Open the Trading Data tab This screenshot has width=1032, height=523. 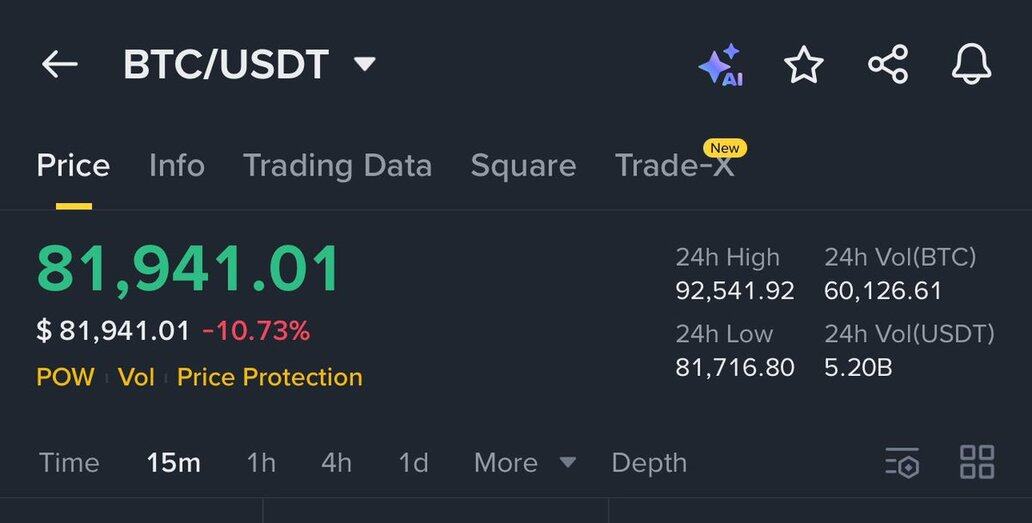(x=337, y=166)
